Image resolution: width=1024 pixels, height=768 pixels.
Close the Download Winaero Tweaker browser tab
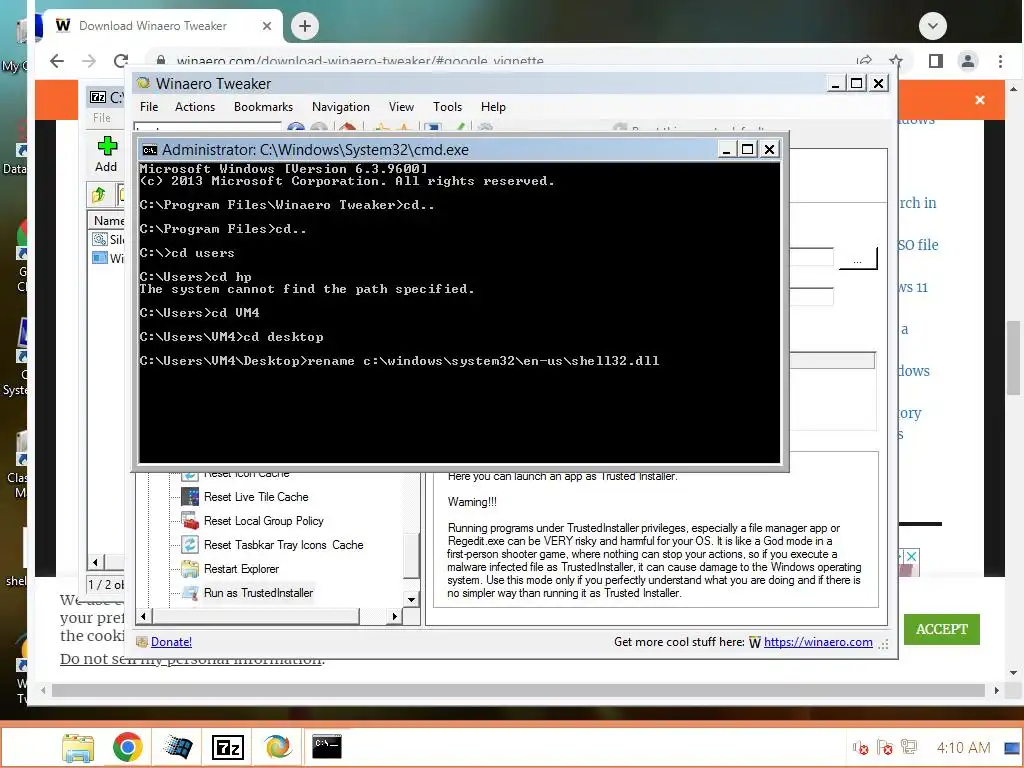coord(266,26)
